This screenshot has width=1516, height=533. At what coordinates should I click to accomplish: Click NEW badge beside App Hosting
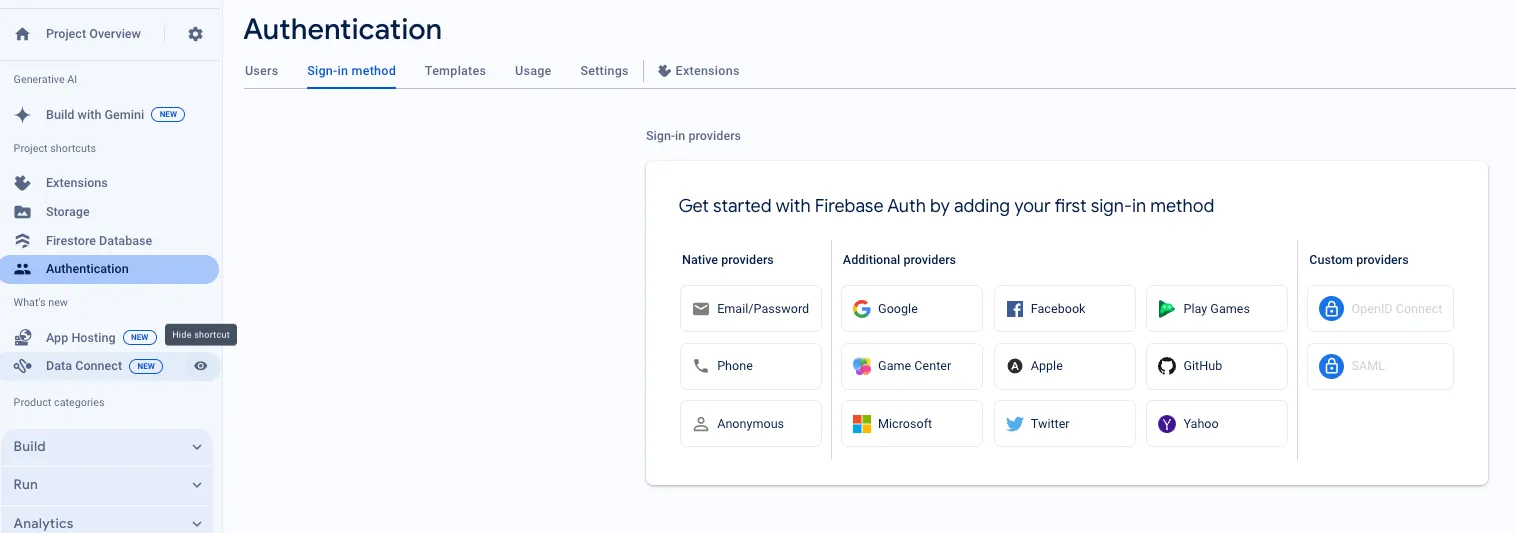[x=139, y=338]
